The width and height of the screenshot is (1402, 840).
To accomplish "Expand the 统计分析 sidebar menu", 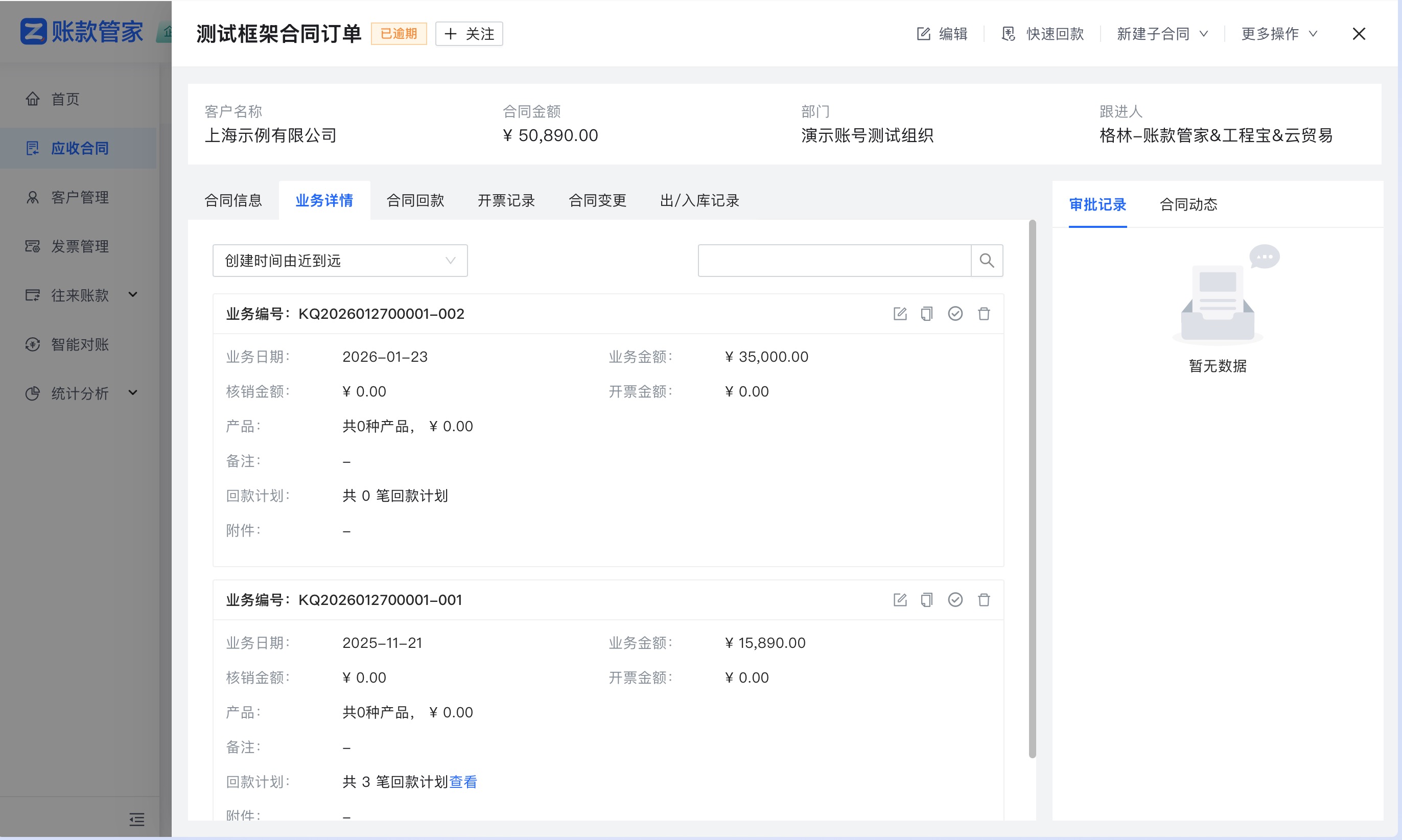I will tap(79, 393).
